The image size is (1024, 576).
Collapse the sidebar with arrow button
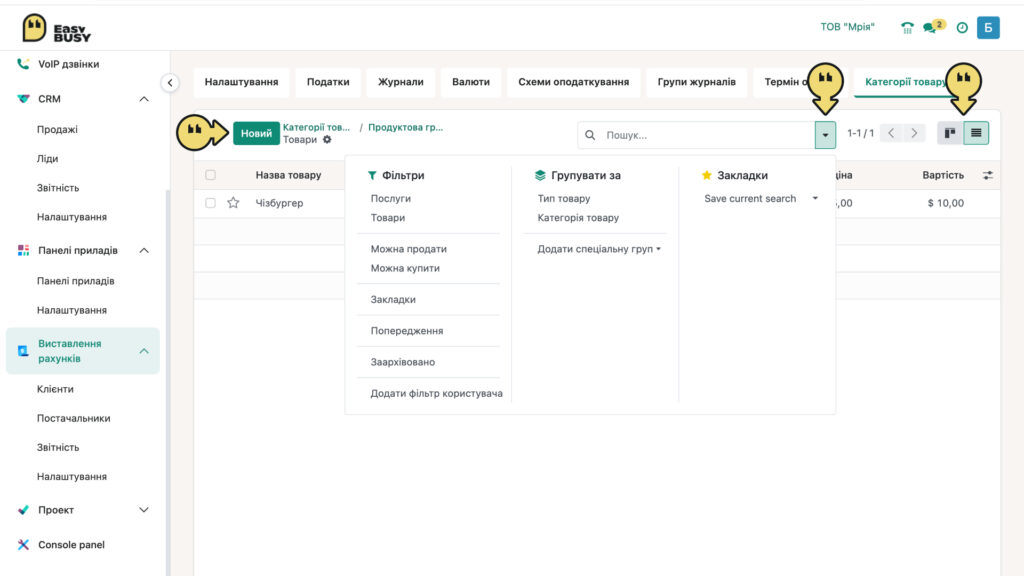coord(170,83)
